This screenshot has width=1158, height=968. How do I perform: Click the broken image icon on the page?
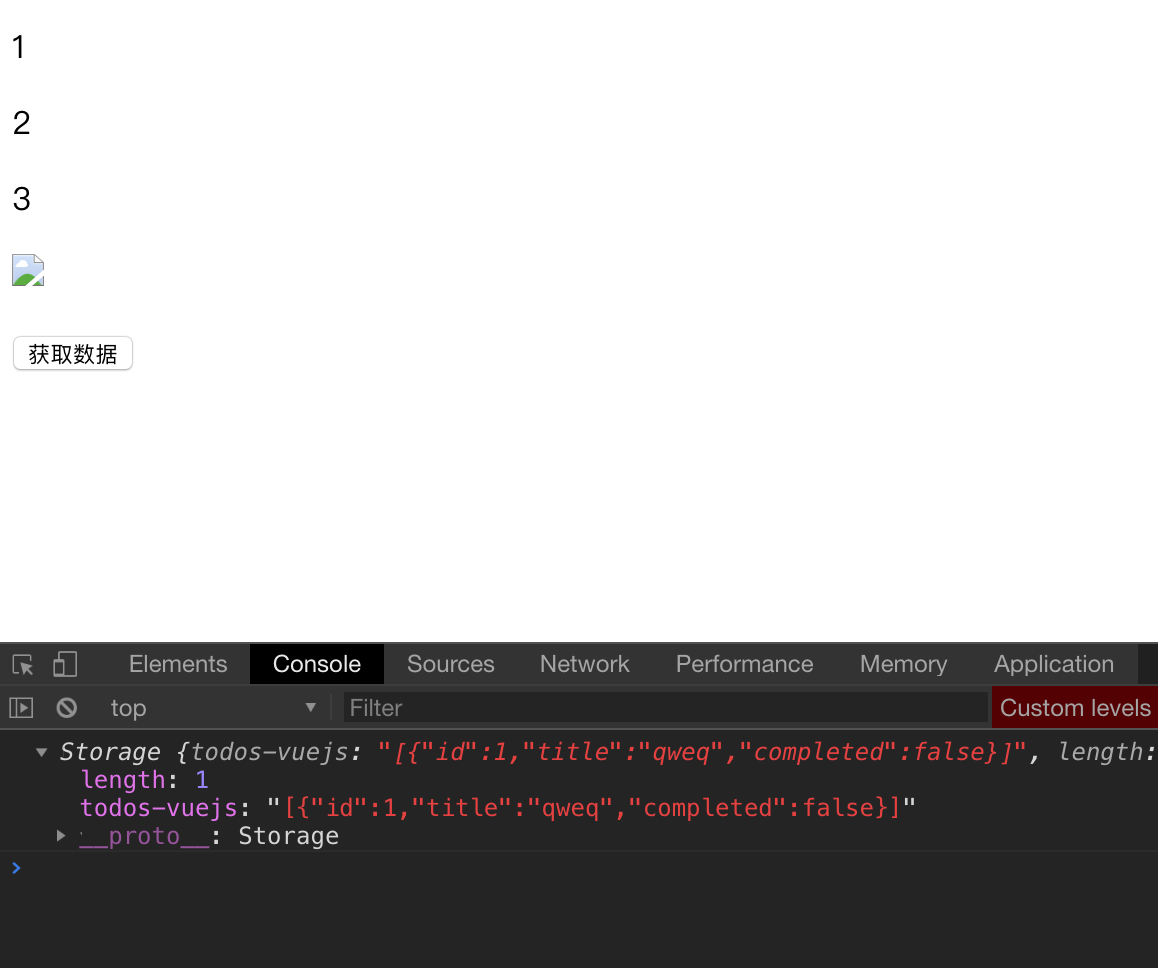point(27,269)
